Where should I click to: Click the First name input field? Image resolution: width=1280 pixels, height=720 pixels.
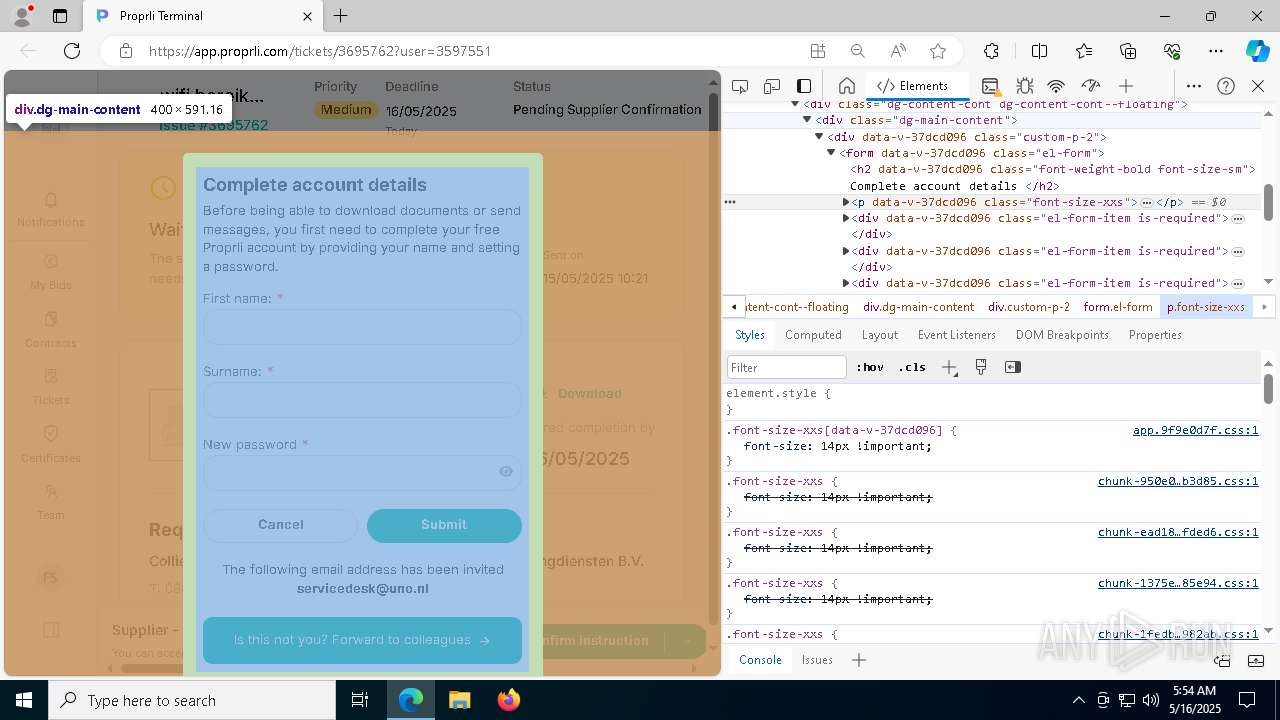362,327
